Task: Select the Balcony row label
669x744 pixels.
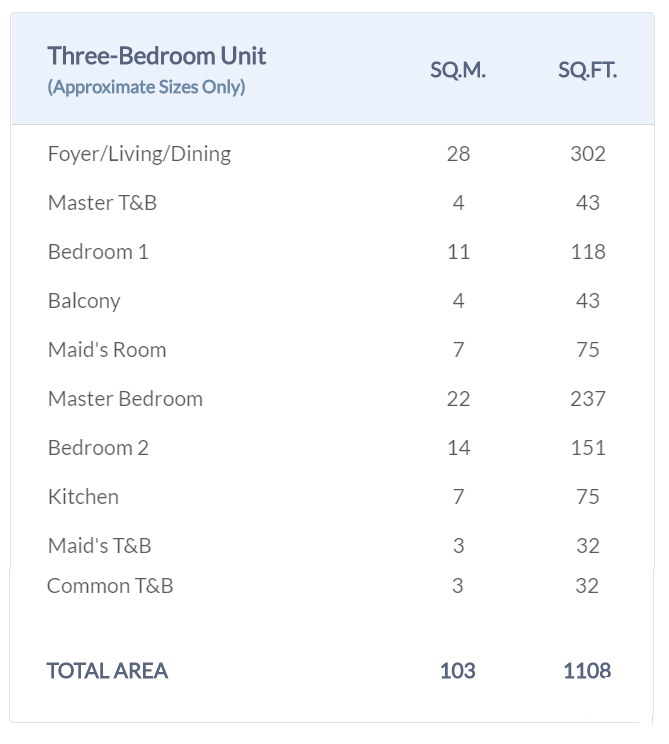Action: 84,301
